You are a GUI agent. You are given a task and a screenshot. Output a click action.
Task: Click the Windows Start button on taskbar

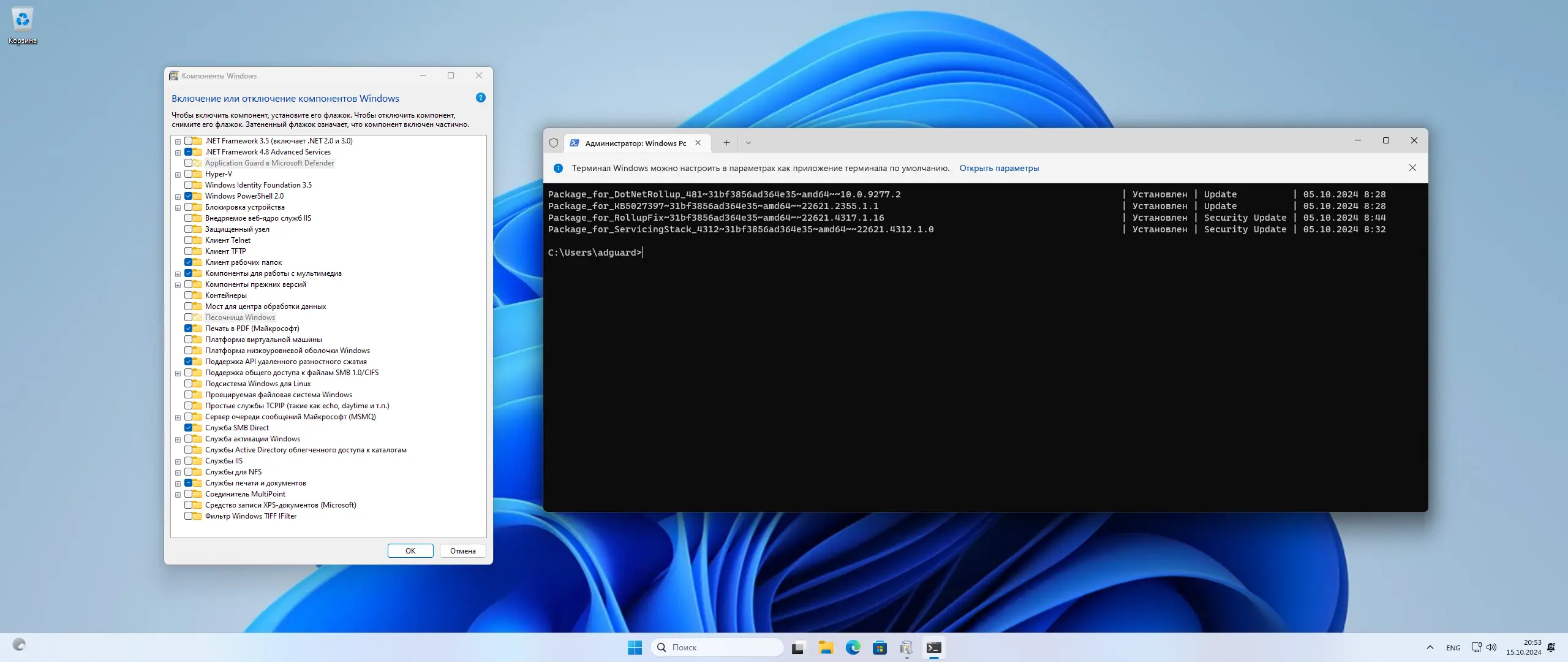pos(635,647)
